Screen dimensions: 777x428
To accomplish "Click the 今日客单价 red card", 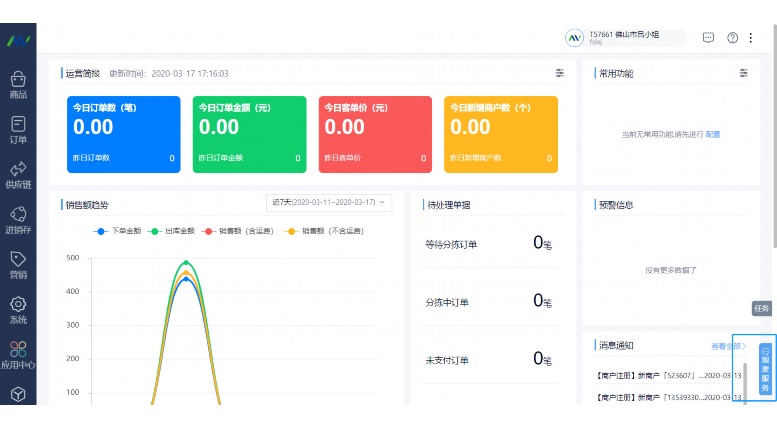I will pyautogui.click(x=375, y=134).
